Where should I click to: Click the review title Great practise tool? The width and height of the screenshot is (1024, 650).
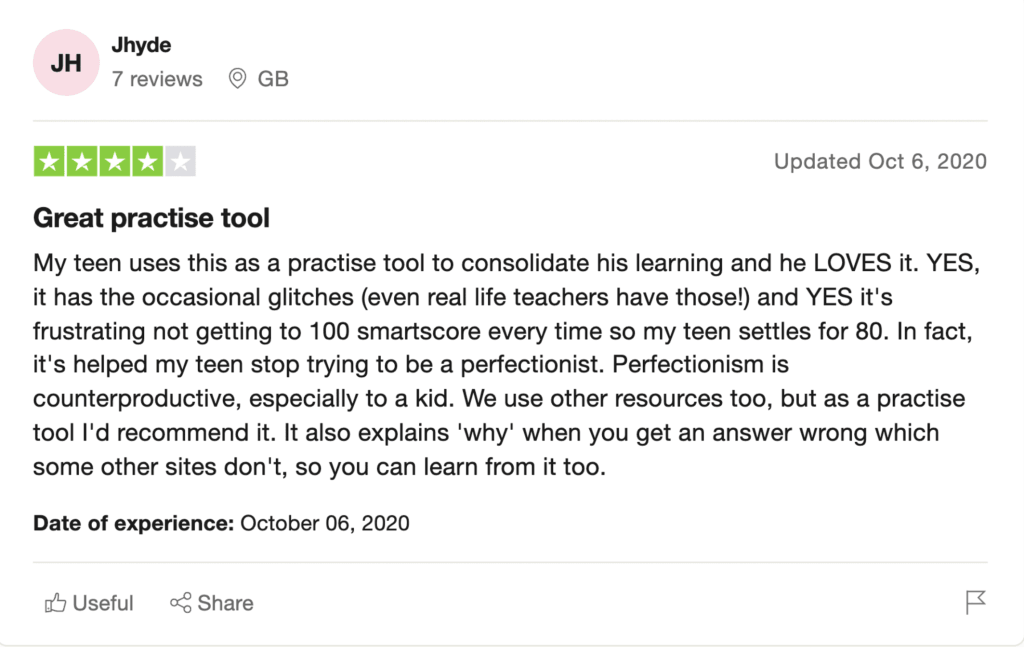click(x=151, y=217)
